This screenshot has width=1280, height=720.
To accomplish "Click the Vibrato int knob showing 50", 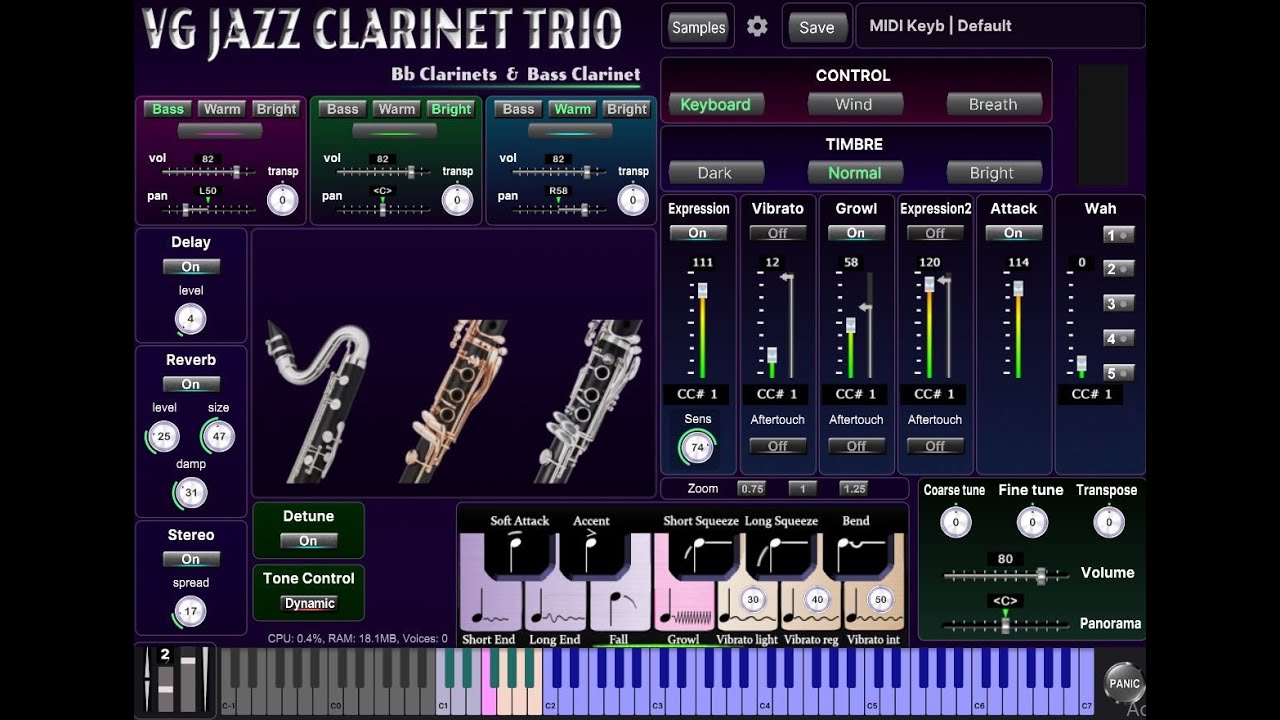I will click(x=880, y=599).
